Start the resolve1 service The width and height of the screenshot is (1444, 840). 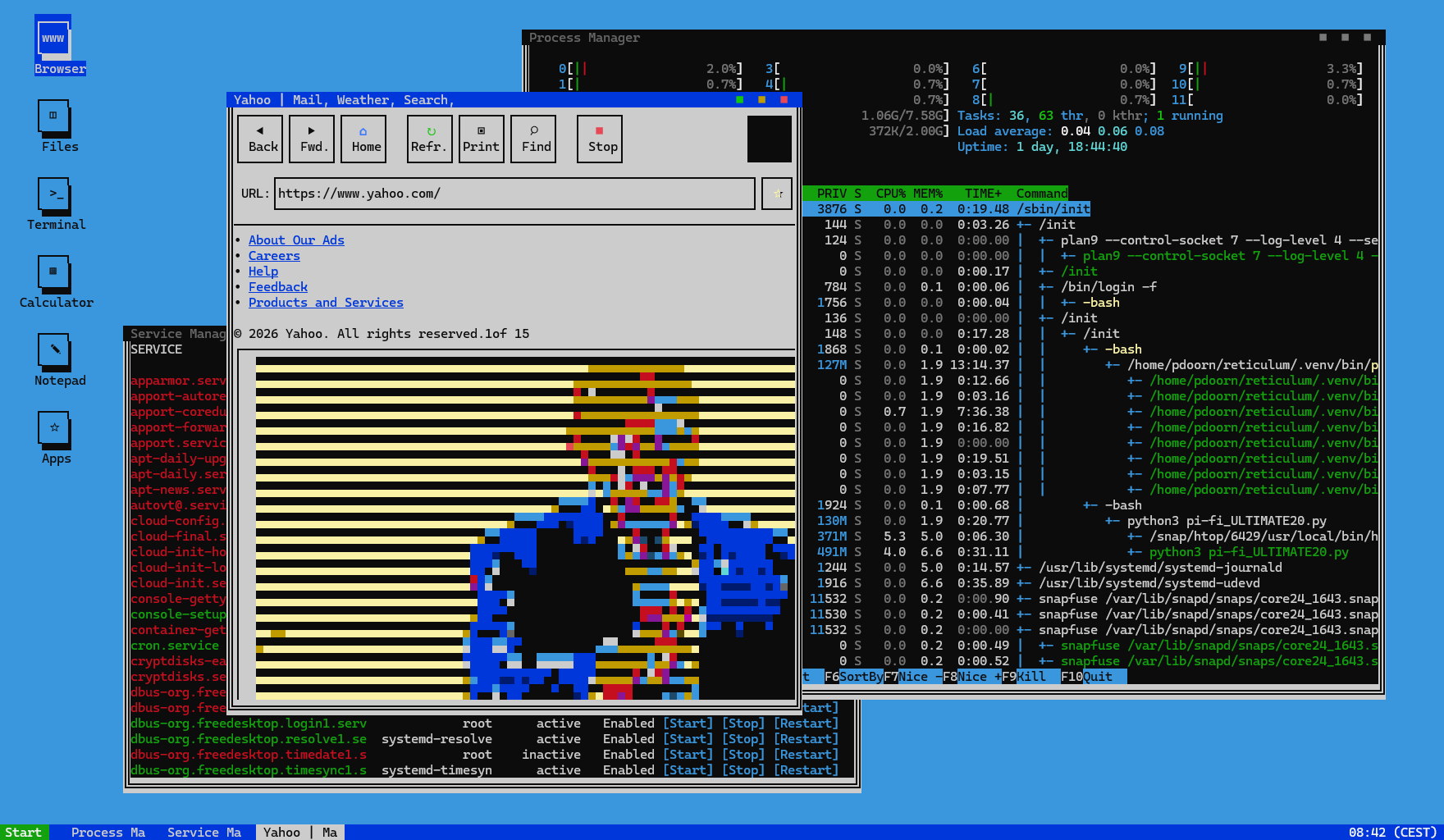(x=688, y=739)
